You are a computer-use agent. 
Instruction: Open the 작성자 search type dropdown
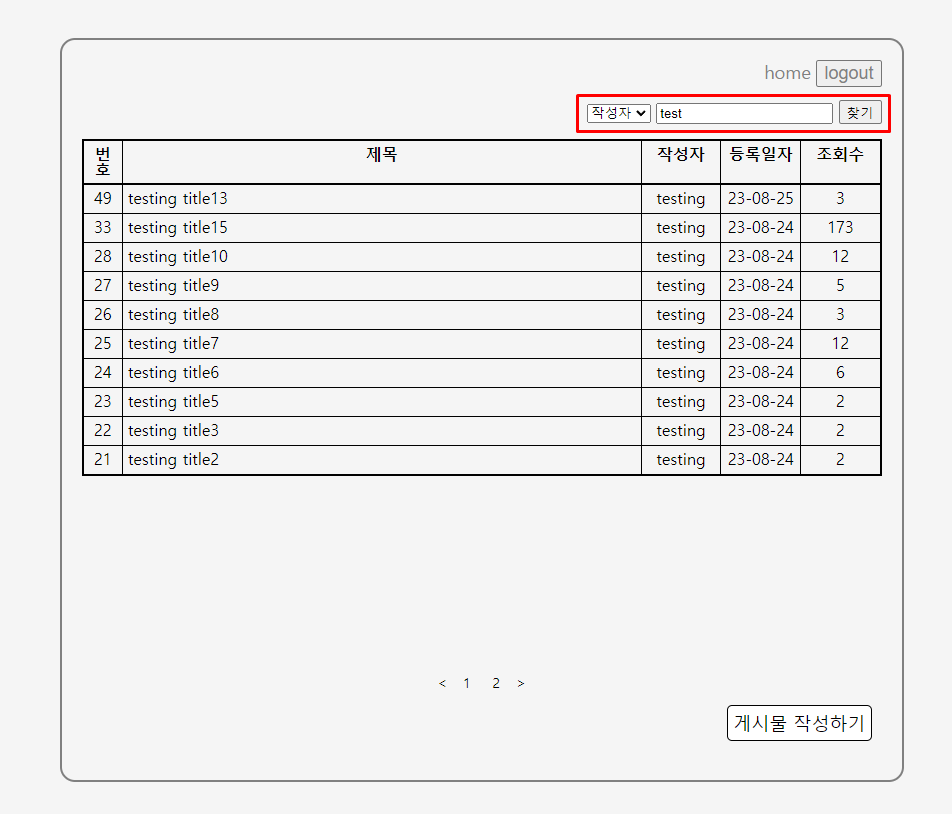pos(619,113)
